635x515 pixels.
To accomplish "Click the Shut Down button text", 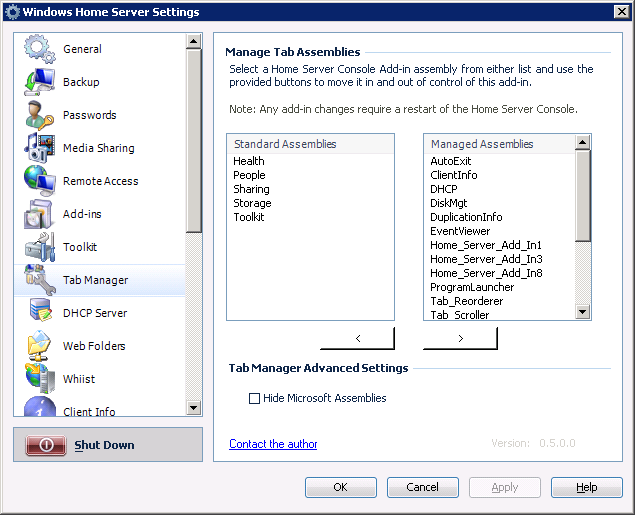I will tap(104, 445).
